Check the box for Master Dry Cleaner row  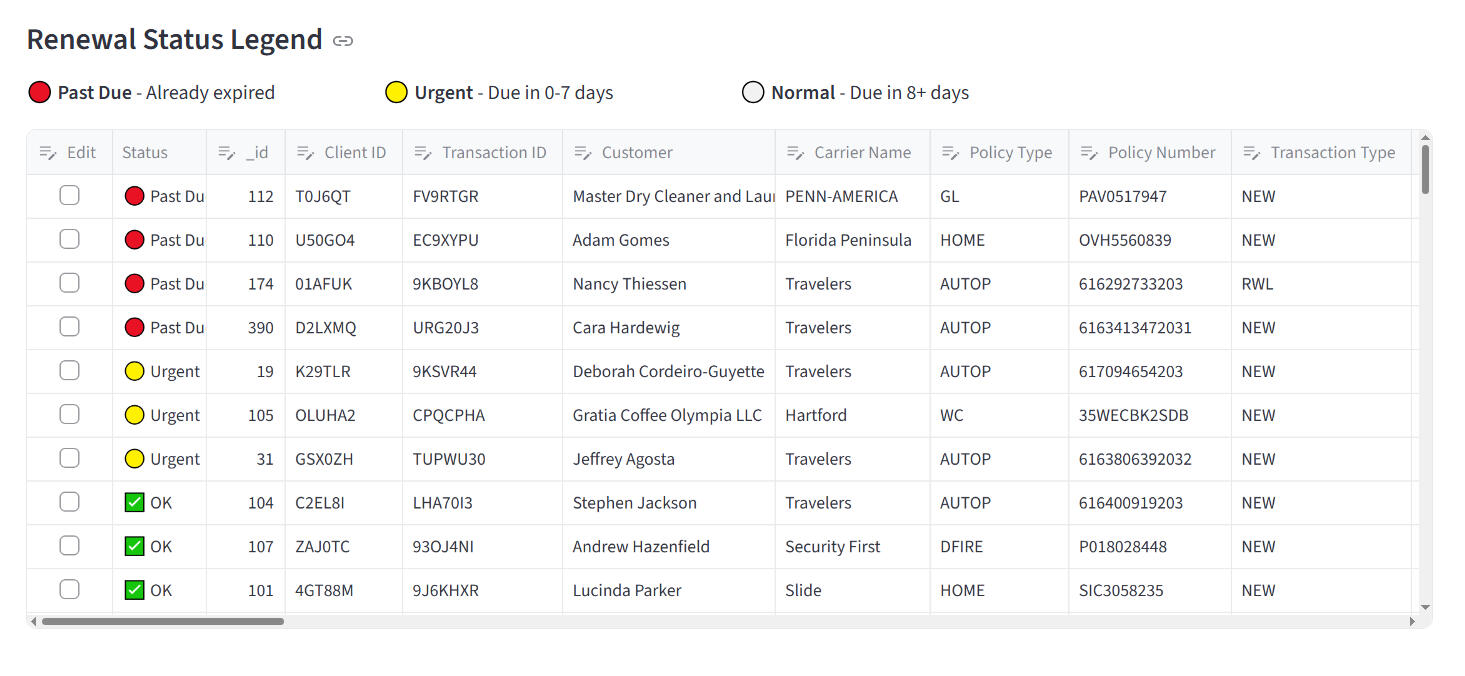pyautogui.click(x=69, y=196)
